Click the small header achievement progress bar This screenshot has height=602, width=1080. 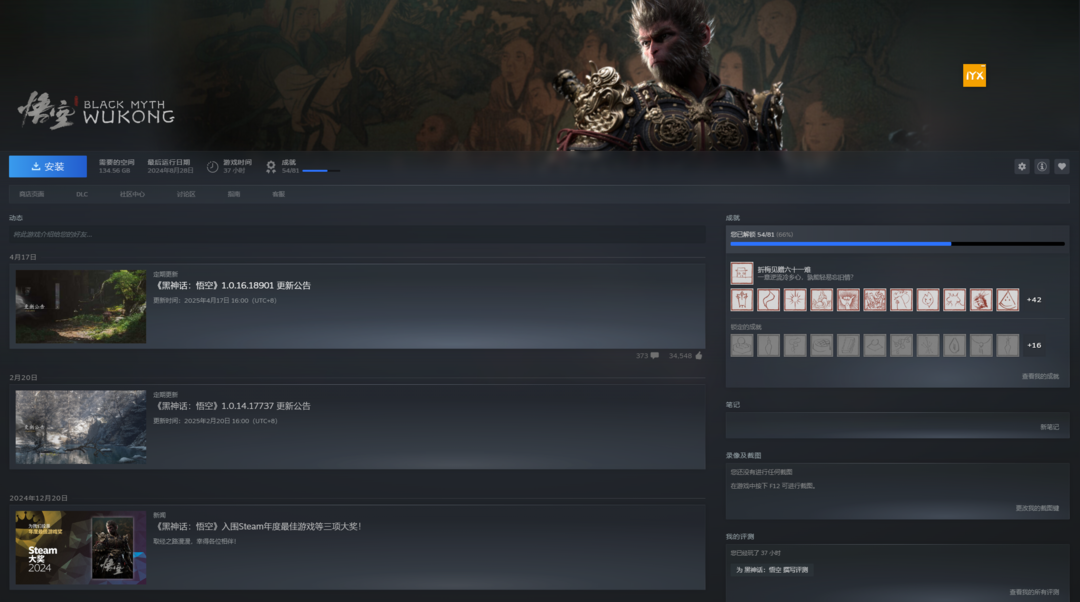click(x=321, y=171)
